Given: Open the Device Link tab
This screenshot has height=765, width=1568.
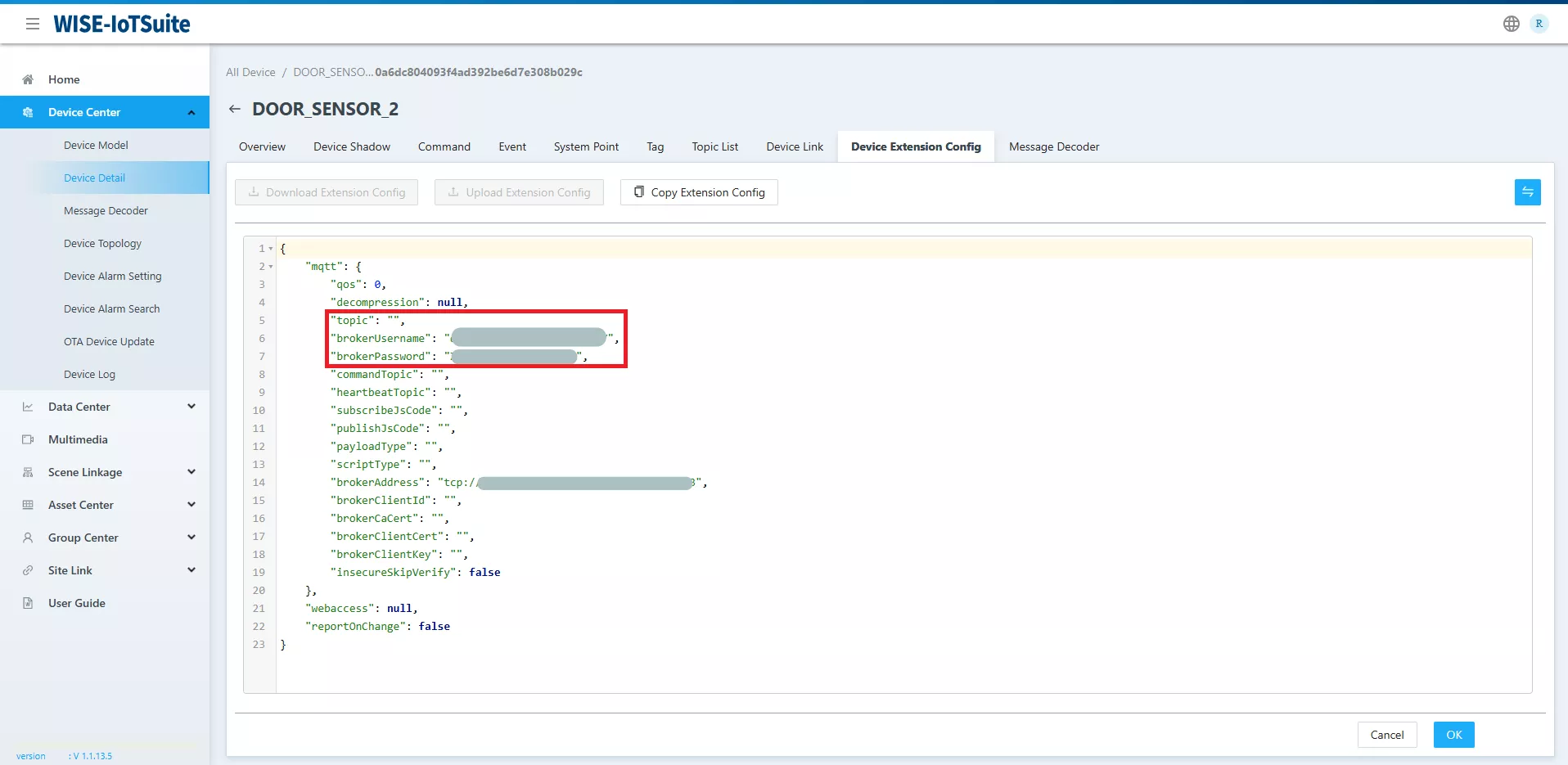Looking at the screenshot, I should click(x=795, y=146).
